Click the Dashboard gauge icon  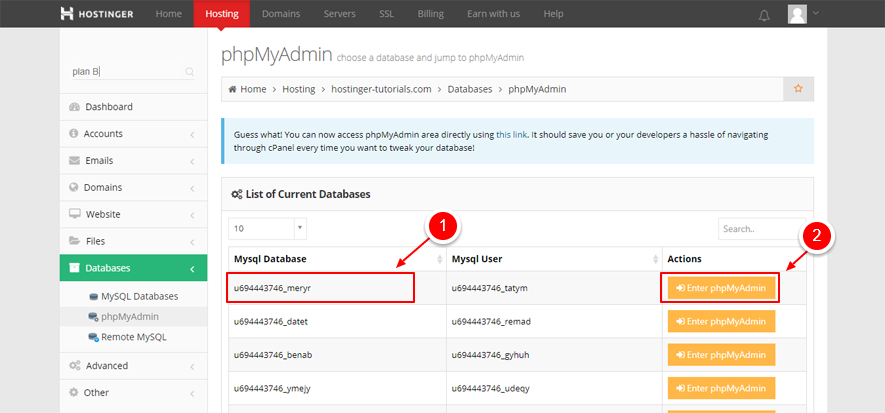click(x=75, y=107)
